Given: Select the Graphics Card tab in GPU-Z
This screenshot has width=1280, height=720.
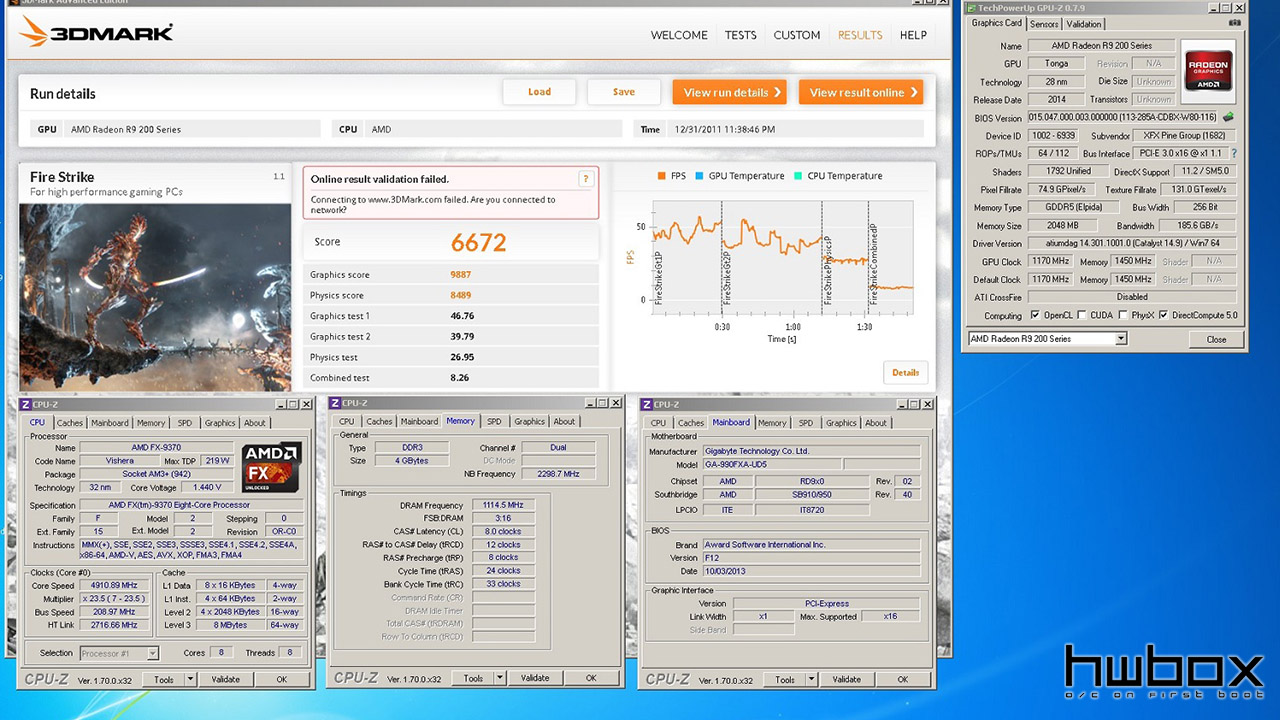Looking at the screenshot, I should [x=997, y=23].
